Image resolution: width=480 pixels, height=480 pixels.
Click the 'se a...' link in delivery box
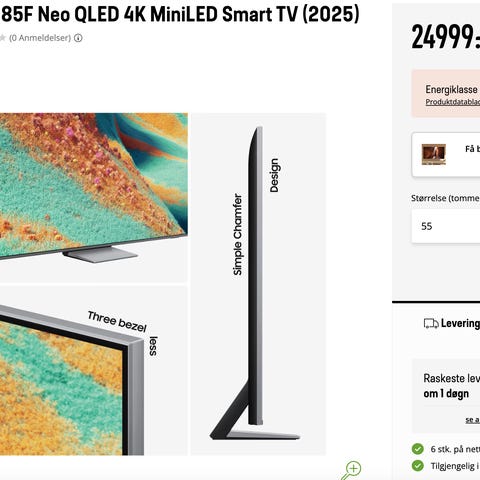coord(473,420)
